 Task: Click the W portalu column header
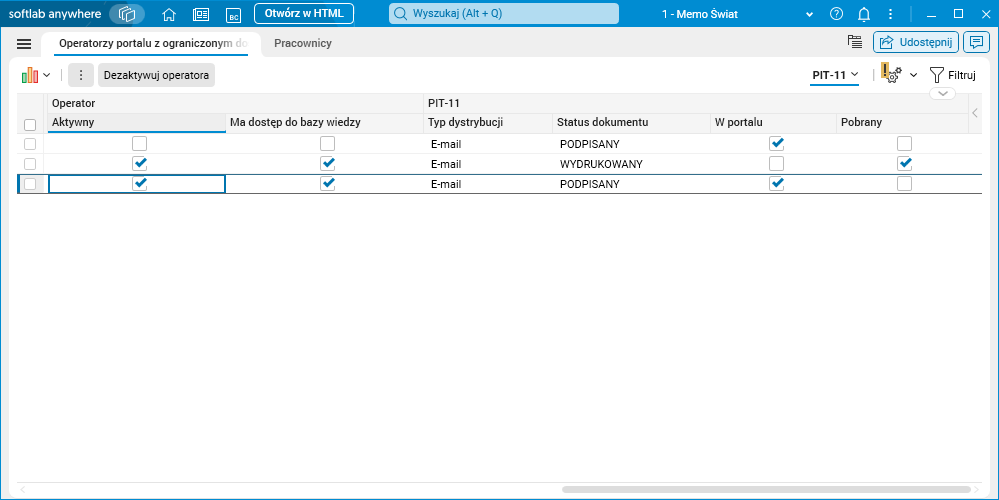click(773, 122)
